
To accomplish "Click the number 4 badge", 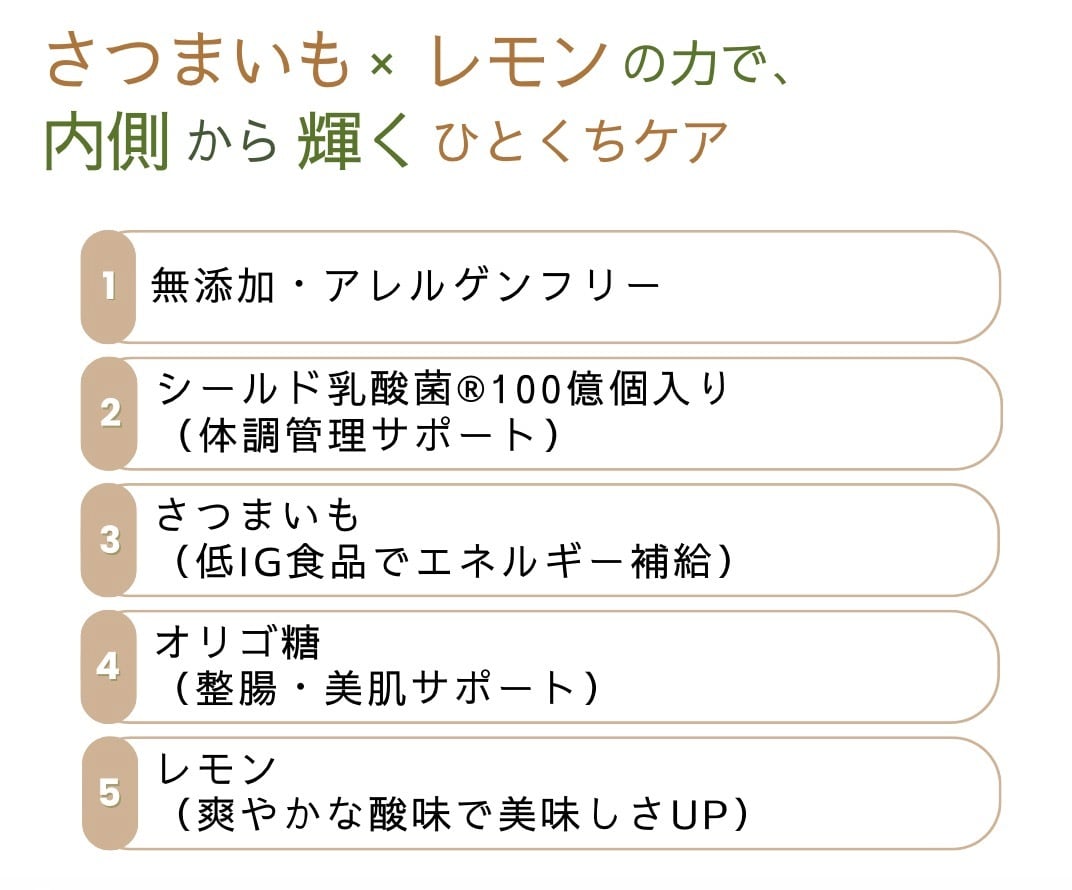I will pyautogui.click(x=109, y=666).
